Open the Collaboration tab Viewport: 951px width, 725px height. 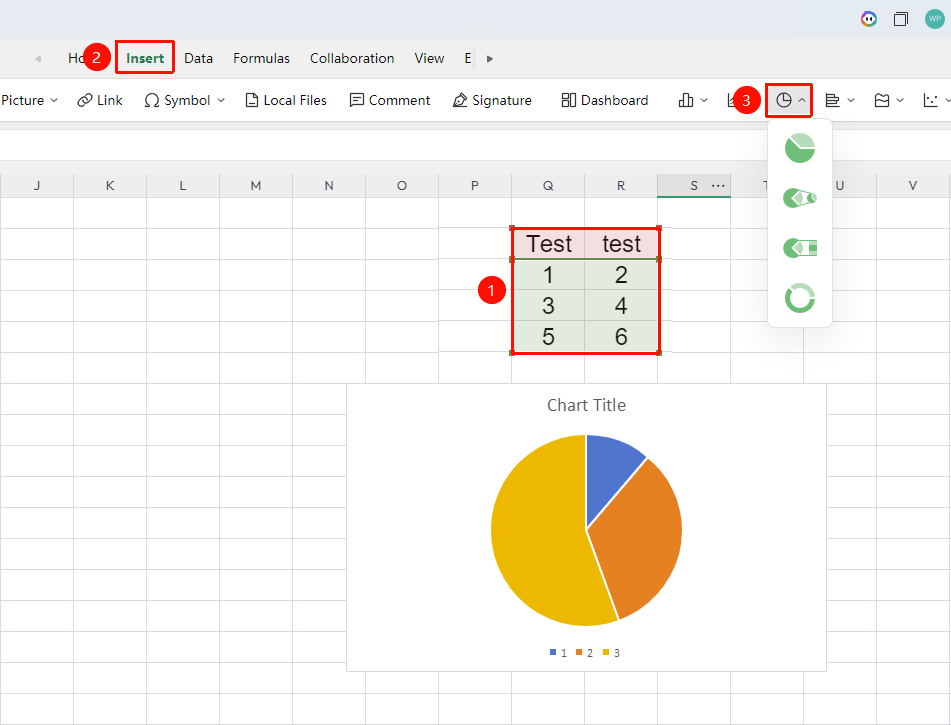click(x=352, y=58)
